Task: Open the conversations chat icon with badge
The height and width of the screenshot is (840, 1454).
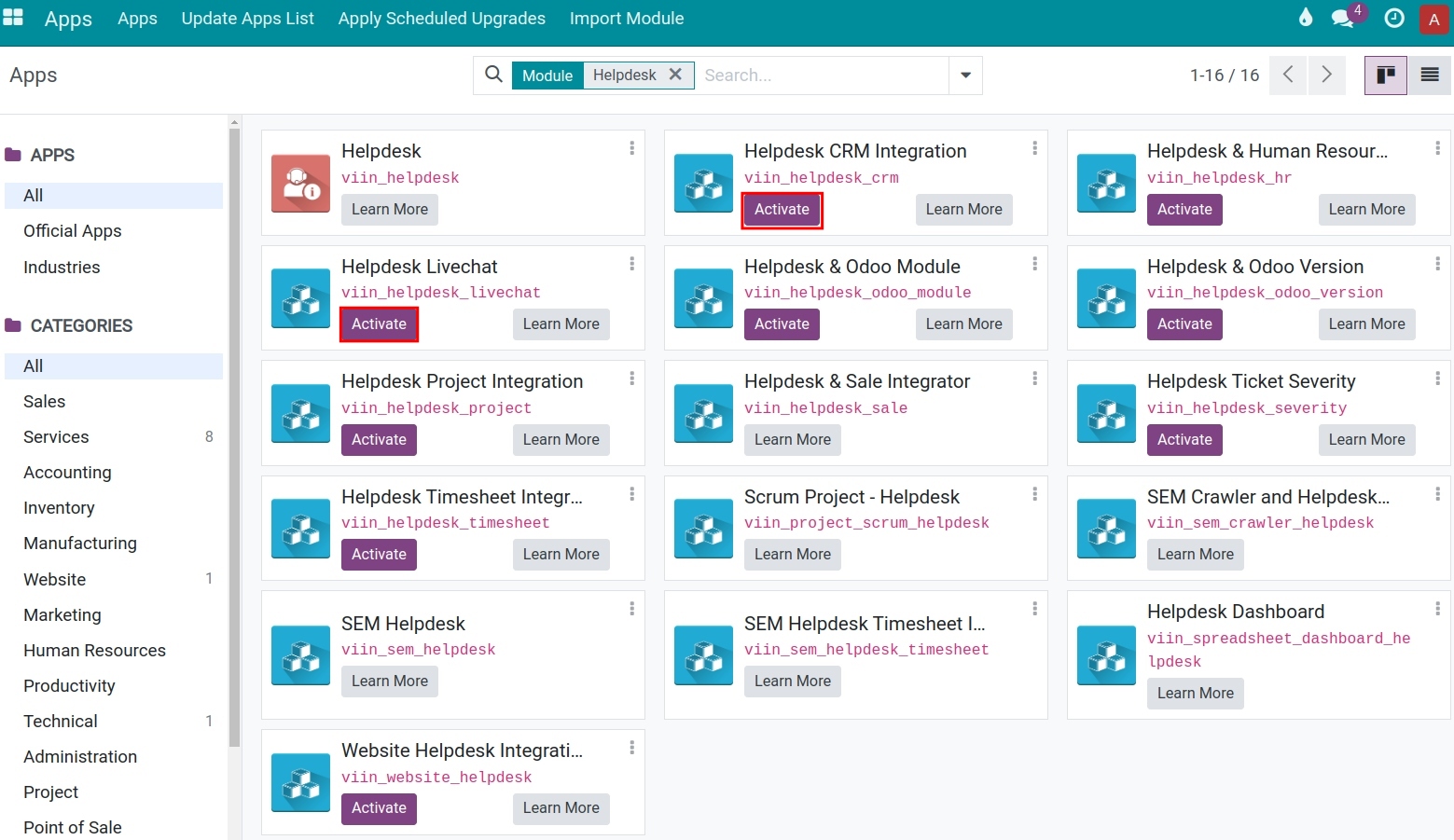Action: [x=1344, y=18]
